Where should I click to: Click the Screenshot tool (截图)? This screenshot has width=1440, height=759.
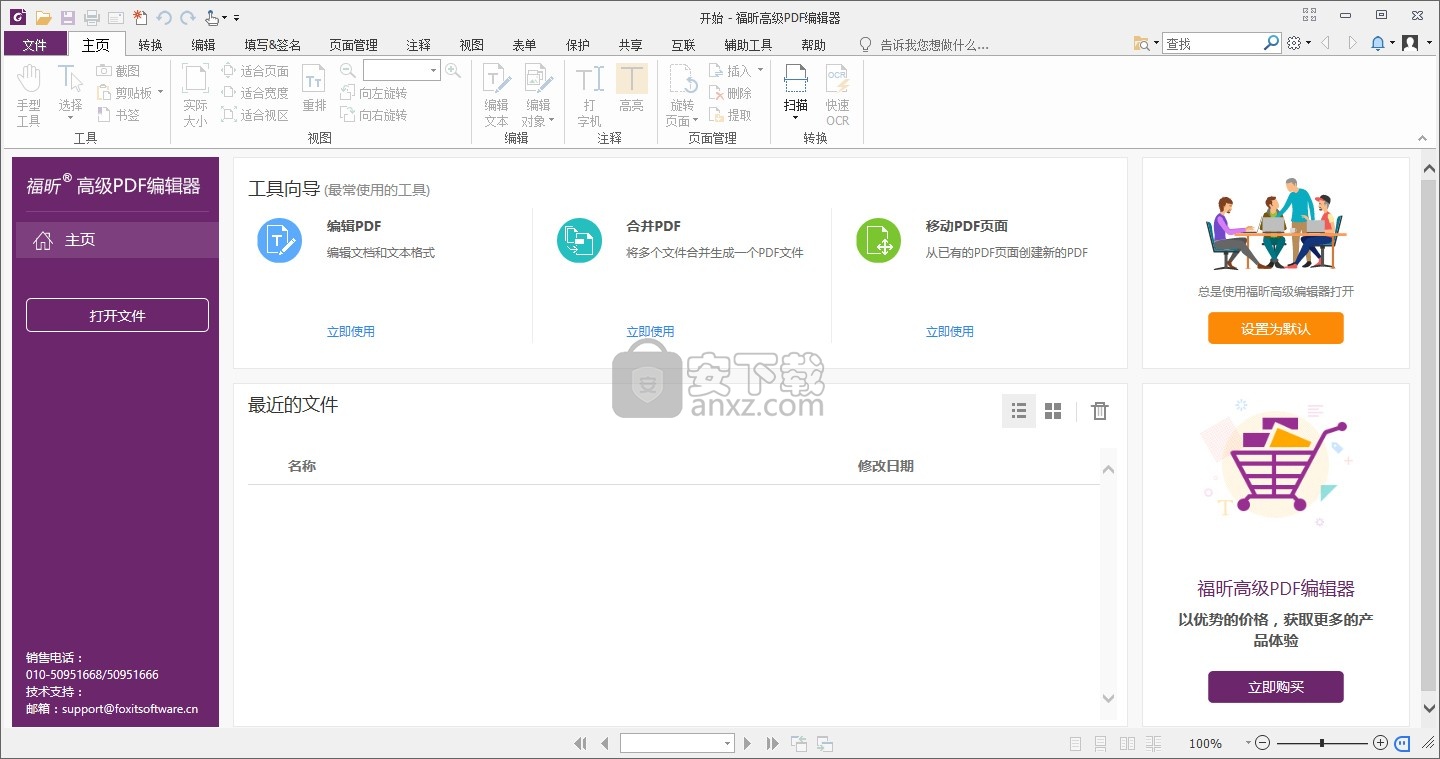pos(118,71)
